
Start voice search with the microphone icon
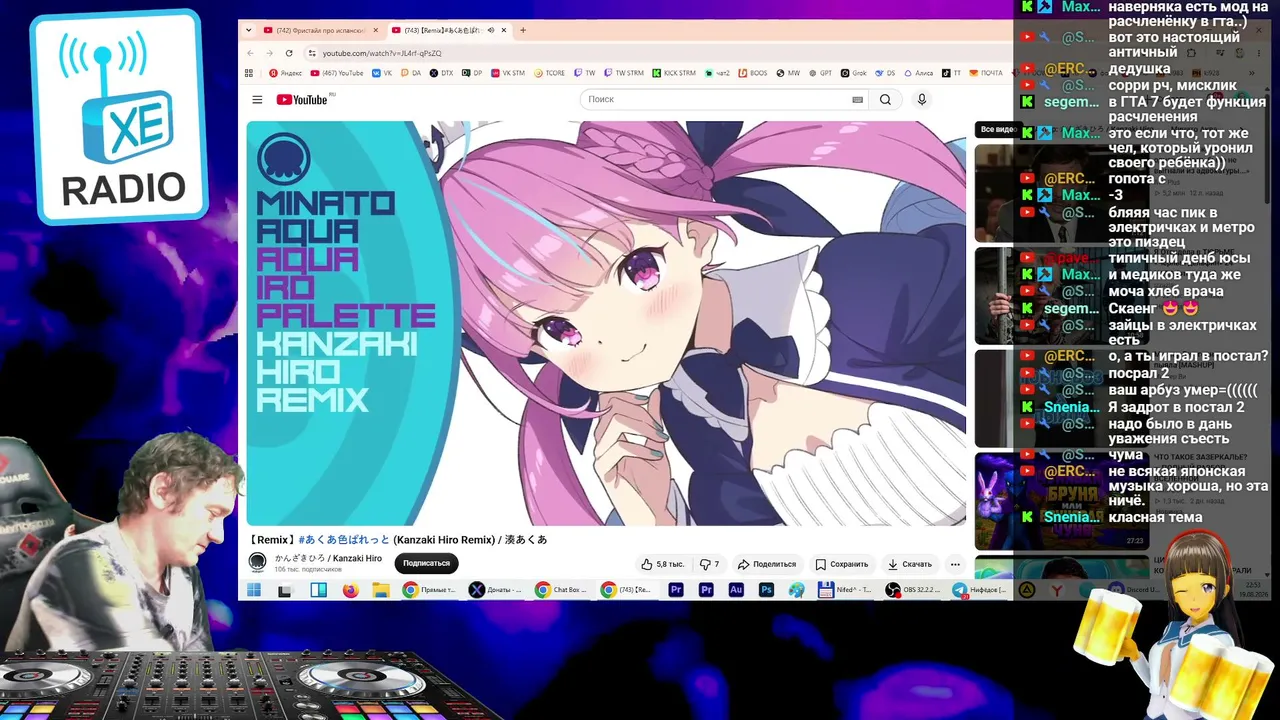click(x=922, y=100)
